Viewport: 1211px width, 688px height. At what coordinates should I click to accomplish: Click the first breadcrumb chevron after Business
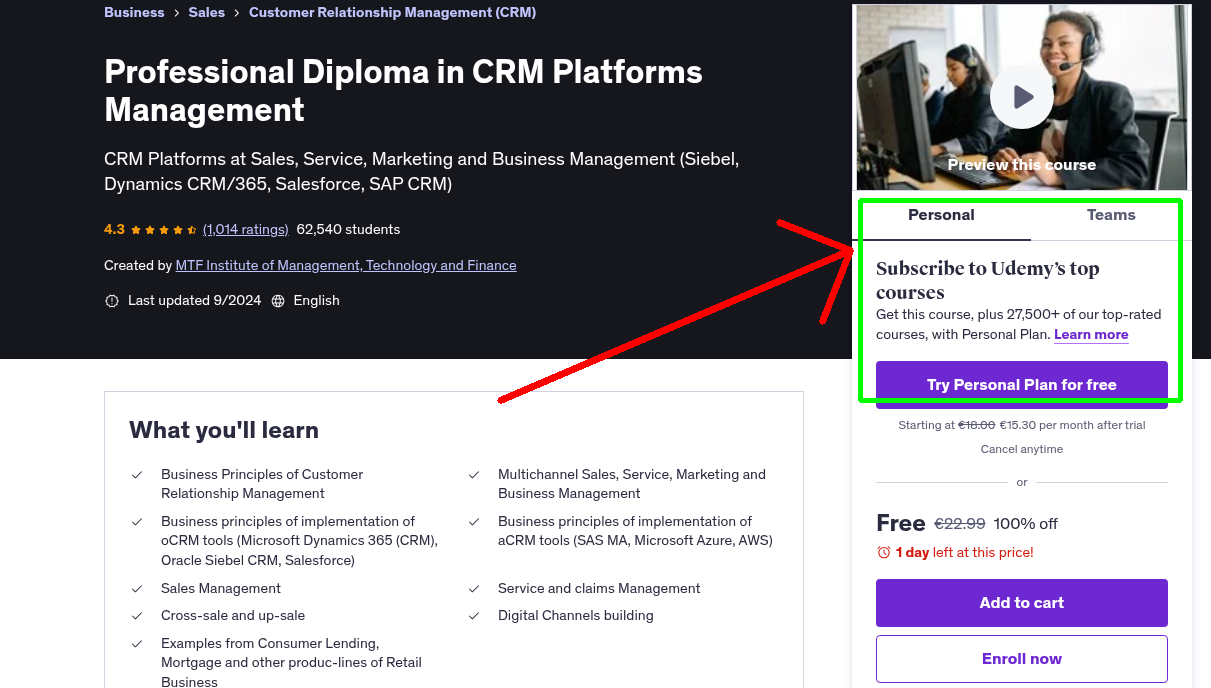(177, 13)
